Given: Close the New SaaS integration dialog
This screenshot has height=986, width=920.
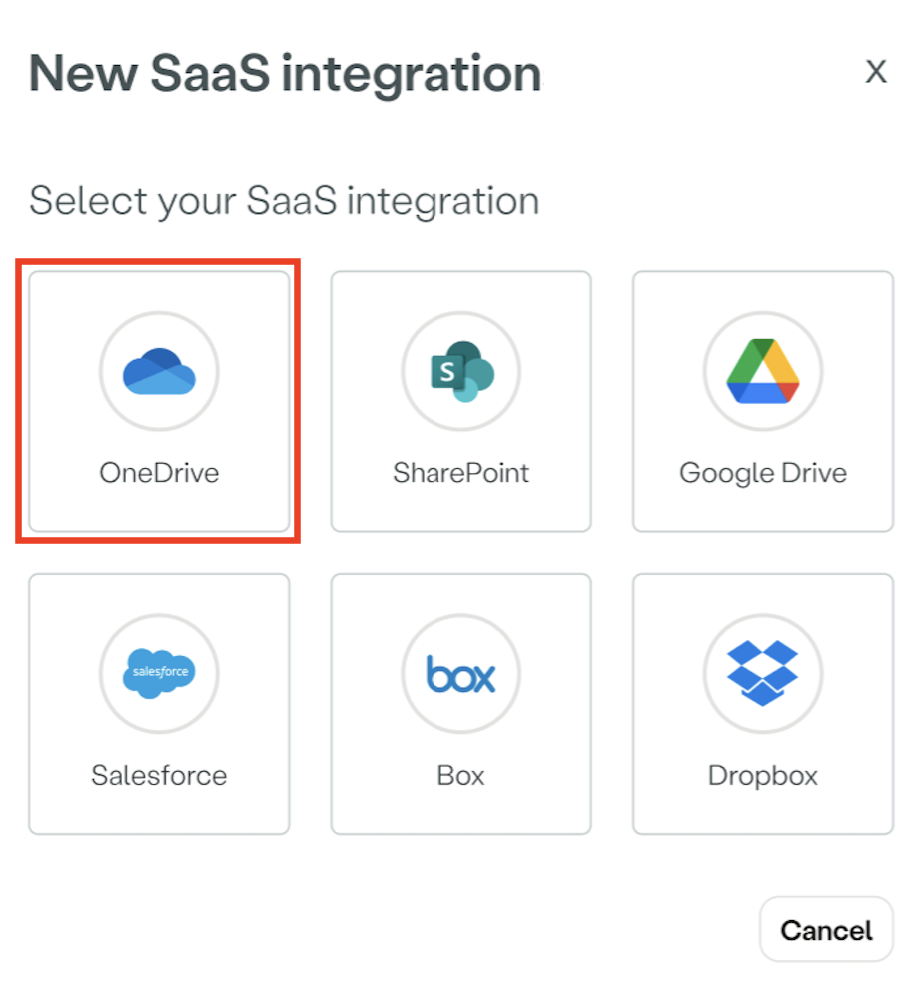Looking at the screenshot, I should (x=876, y=72).
